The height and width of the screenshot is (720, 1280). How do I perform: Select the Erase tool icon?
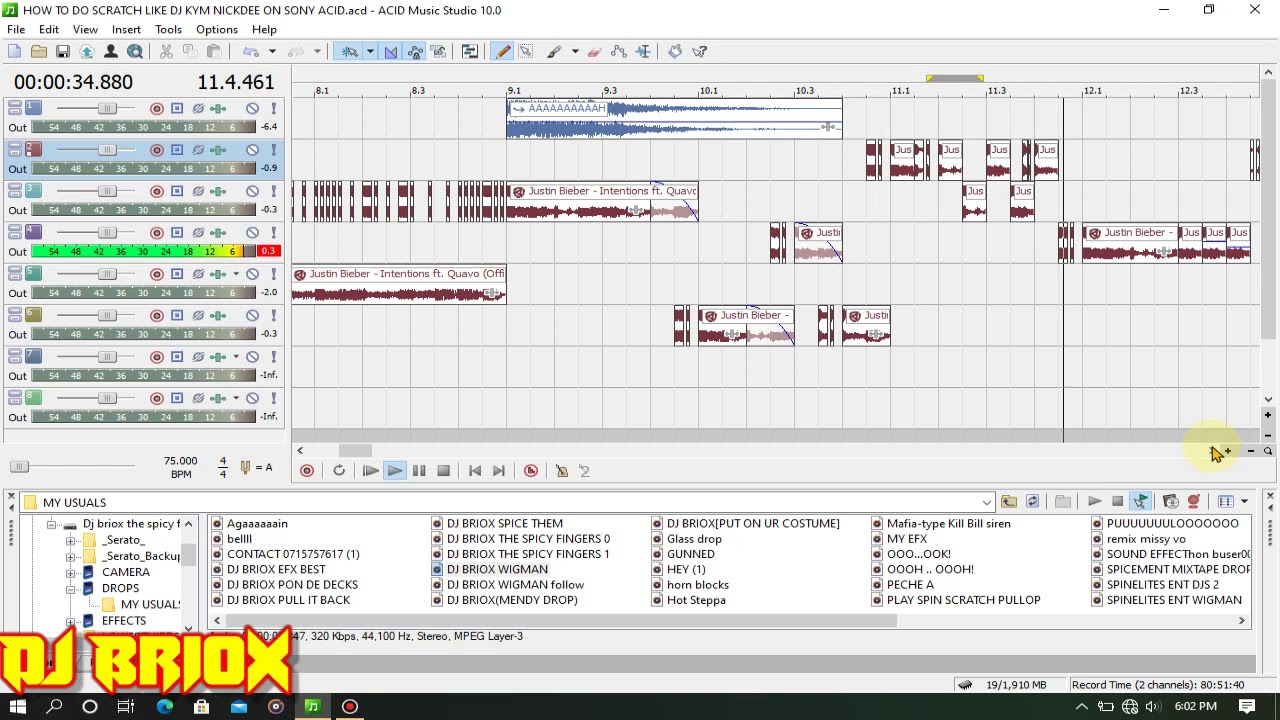point(594,51)
